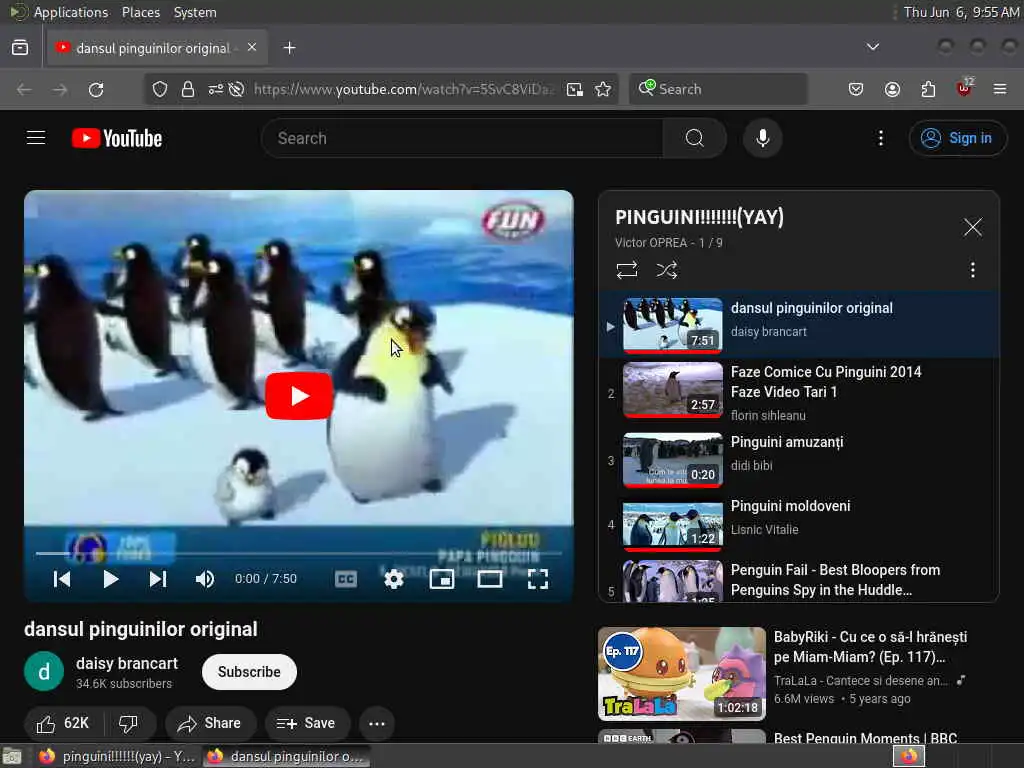Screen dimensions: 1024x768
Task: Seek on the video progress bar
Action: [298, 553]
